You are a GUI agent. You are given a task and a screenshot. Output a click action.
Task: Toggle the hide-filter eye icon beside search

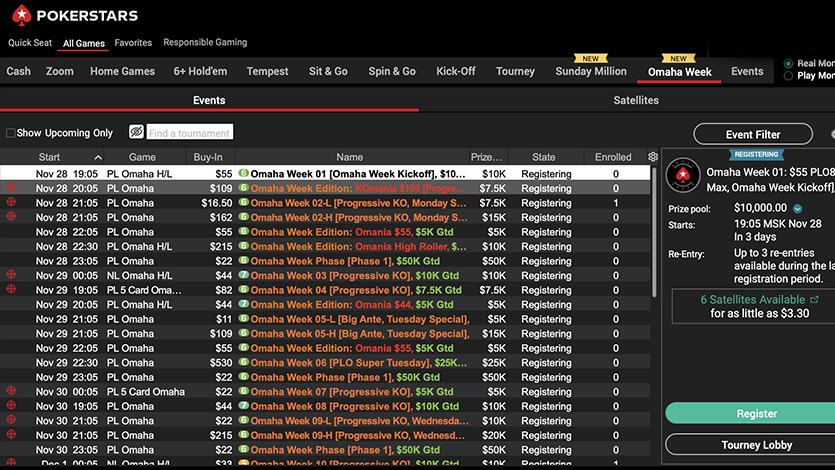(136, 131)
